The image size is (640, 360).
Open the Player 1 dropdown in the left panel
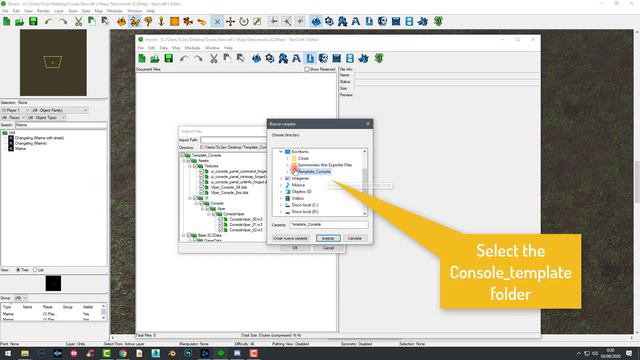(x=15, y=110)
